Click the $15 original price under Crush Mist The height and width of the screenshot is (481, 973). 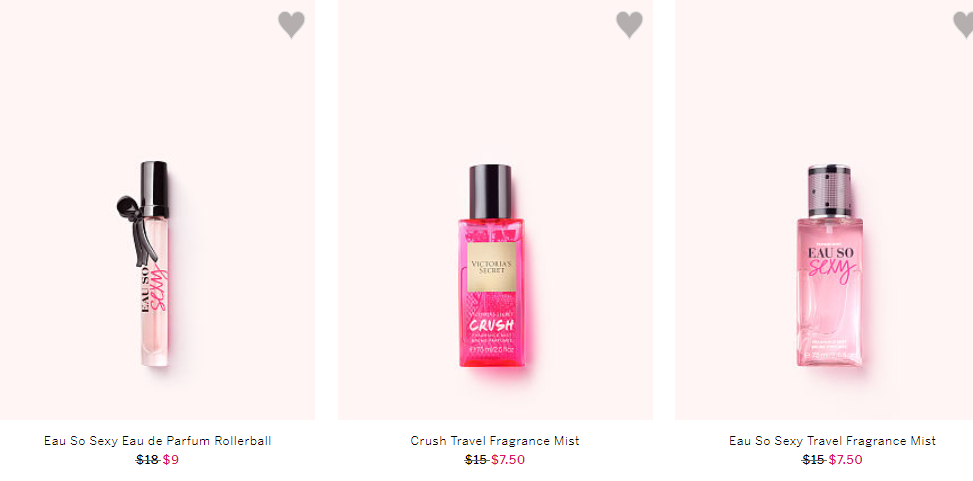pyautogui.click(x=477, y=460)
